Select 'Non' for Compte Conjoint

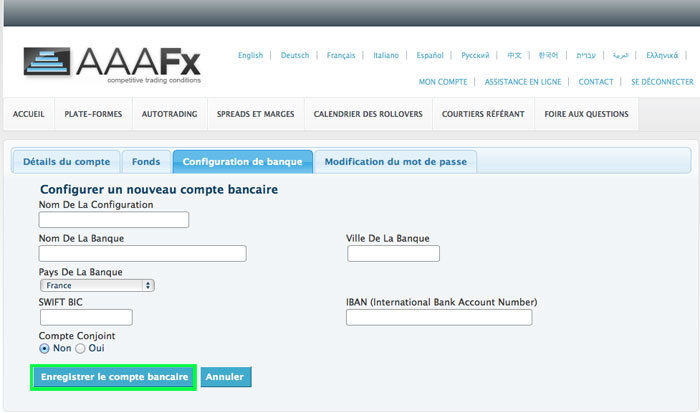pos(45,348)
